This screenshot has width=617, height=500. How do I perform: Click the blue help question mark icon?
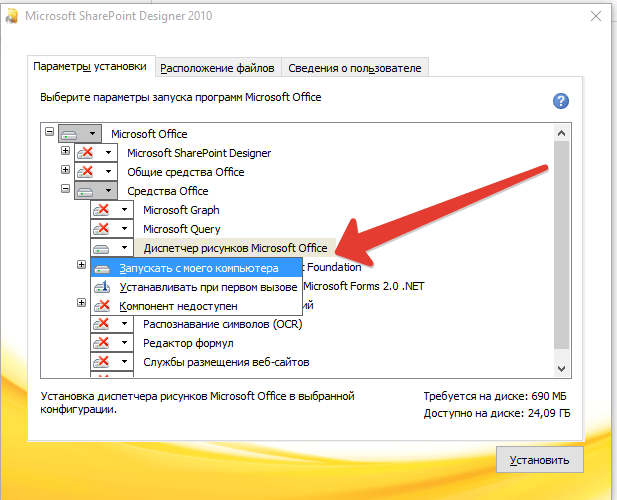(x=560, y=101)
